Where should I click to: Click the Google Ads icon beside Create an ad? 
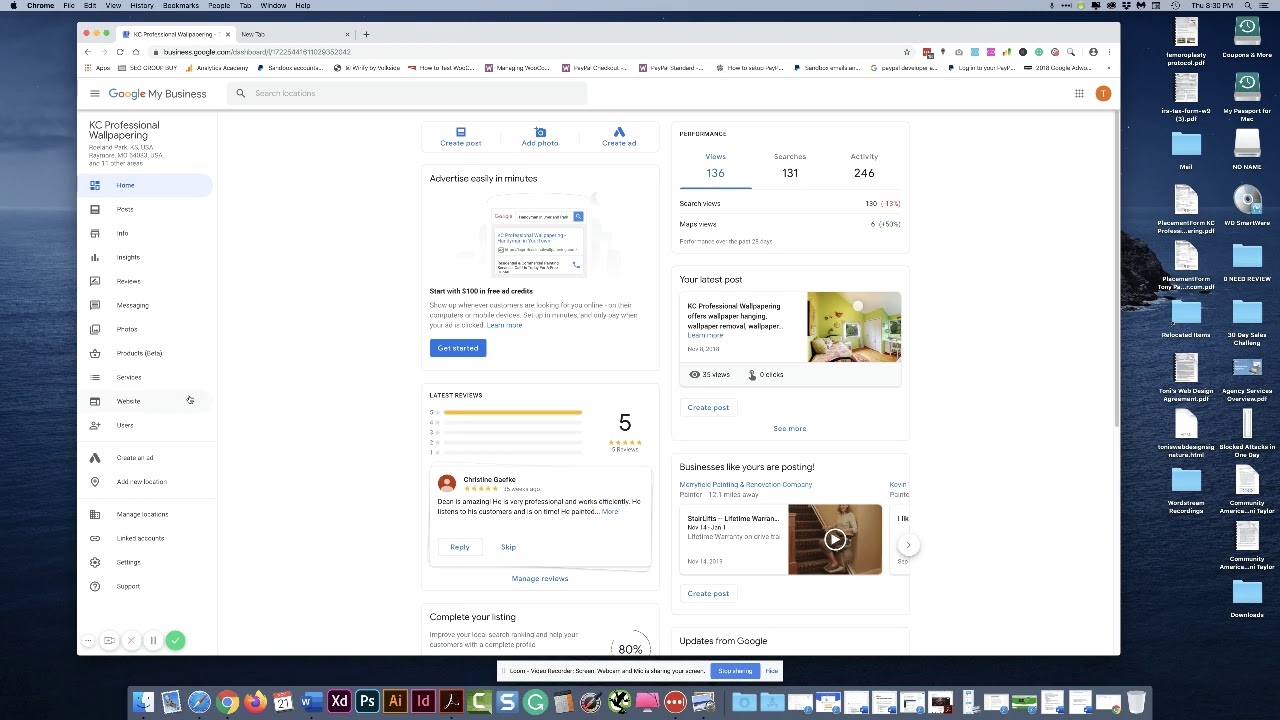click(x=95, y=458)
